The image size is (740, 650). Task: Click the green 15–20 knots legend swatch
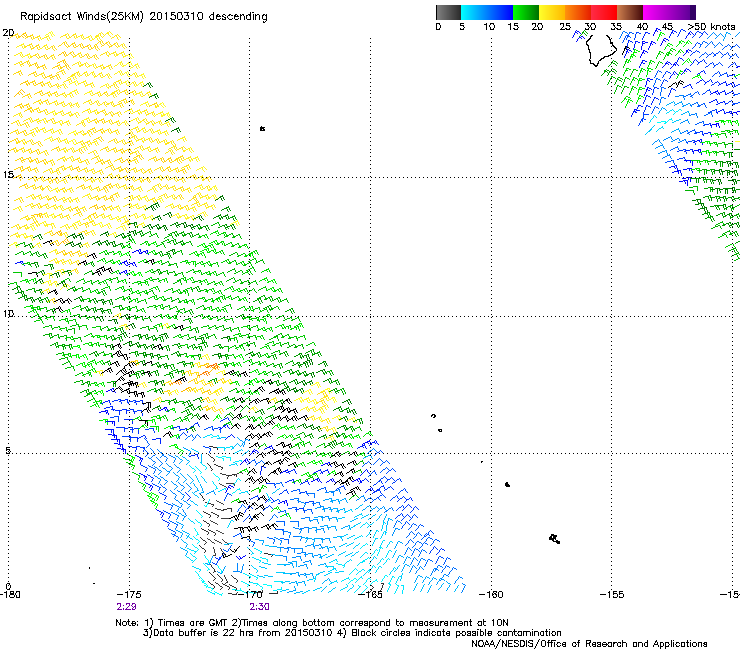point(526,12)
